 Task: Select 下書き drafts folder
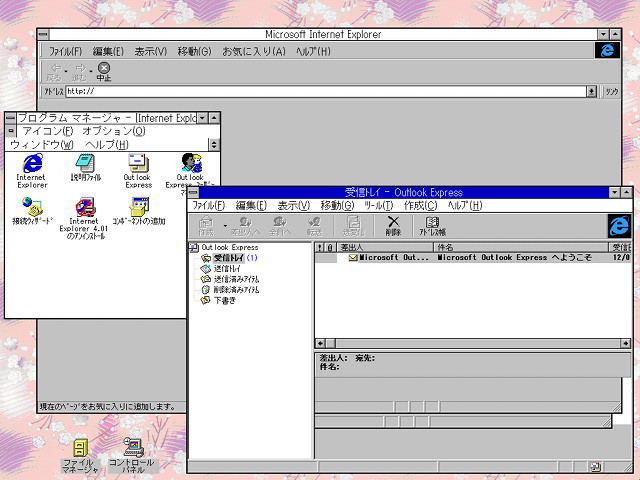[225, 300]
